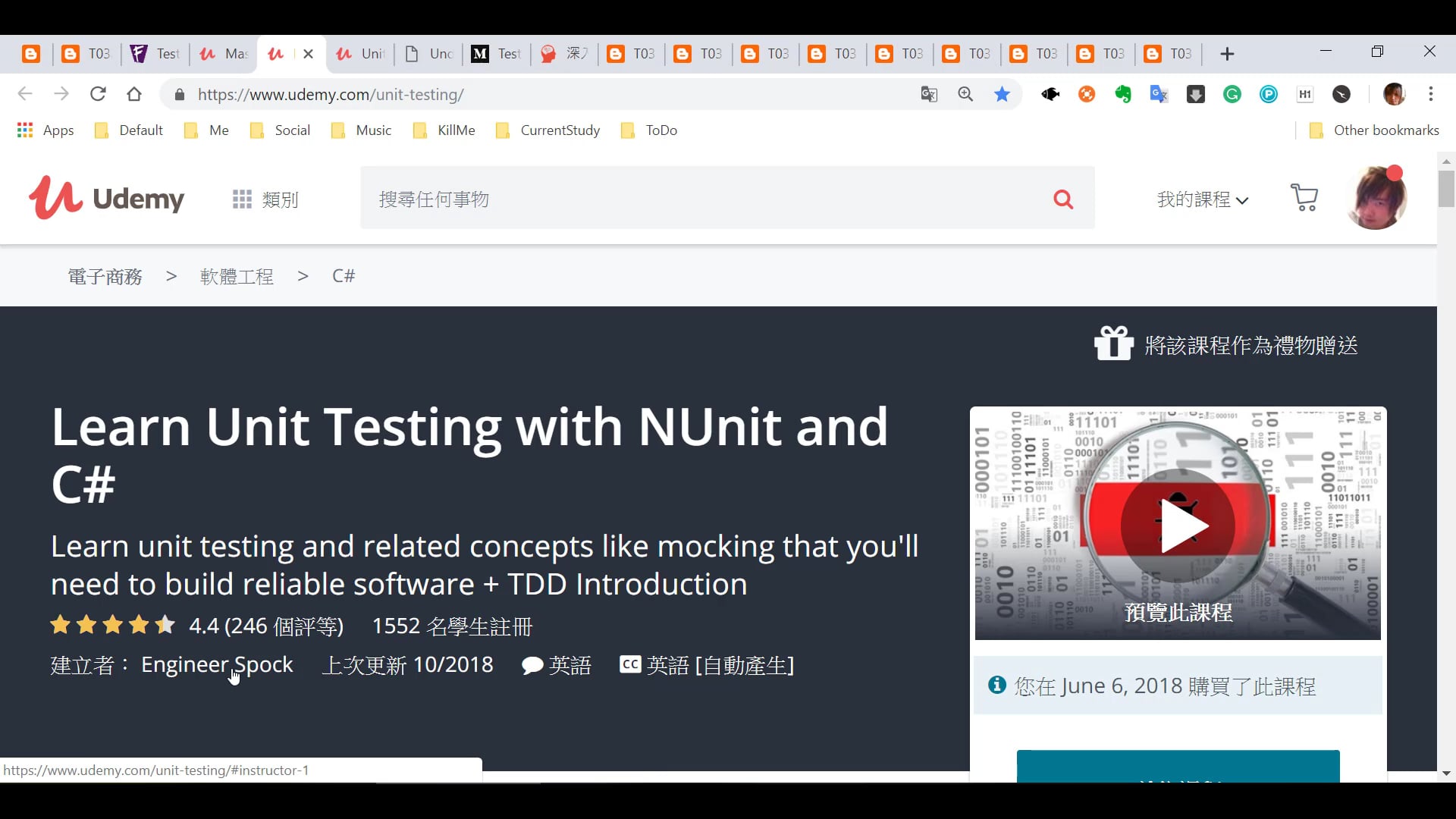Click the browser reload icon
The width and height of the screenshot is (1456, 819).
pos(98,94)
